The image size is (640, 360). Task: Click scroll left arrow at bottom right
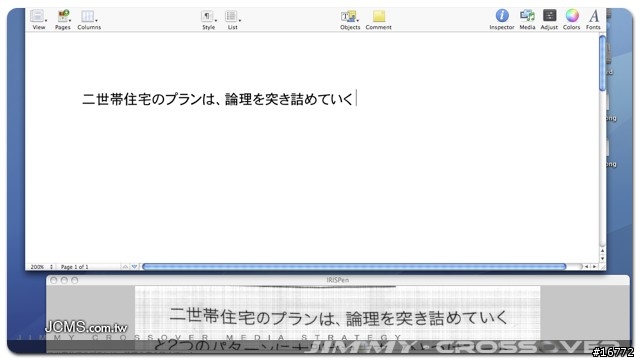[x=587, y=267]
